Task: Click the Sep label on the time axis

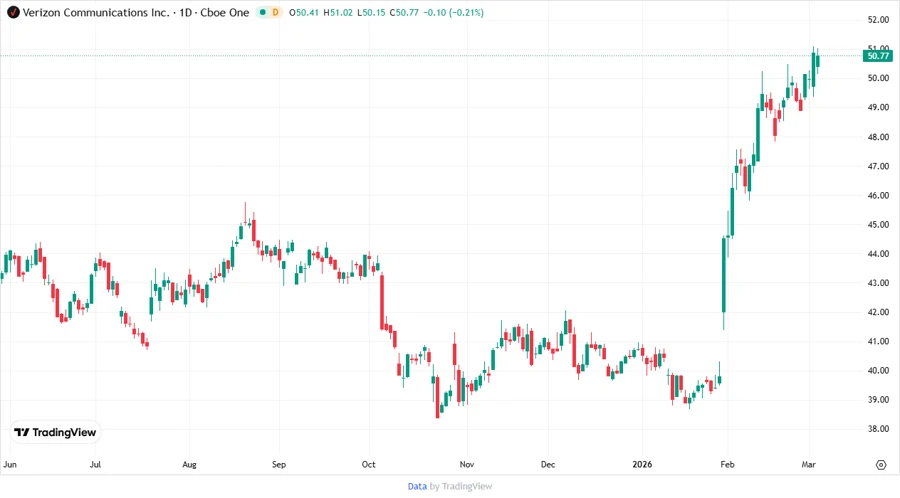Action: (x=279, y=464)
